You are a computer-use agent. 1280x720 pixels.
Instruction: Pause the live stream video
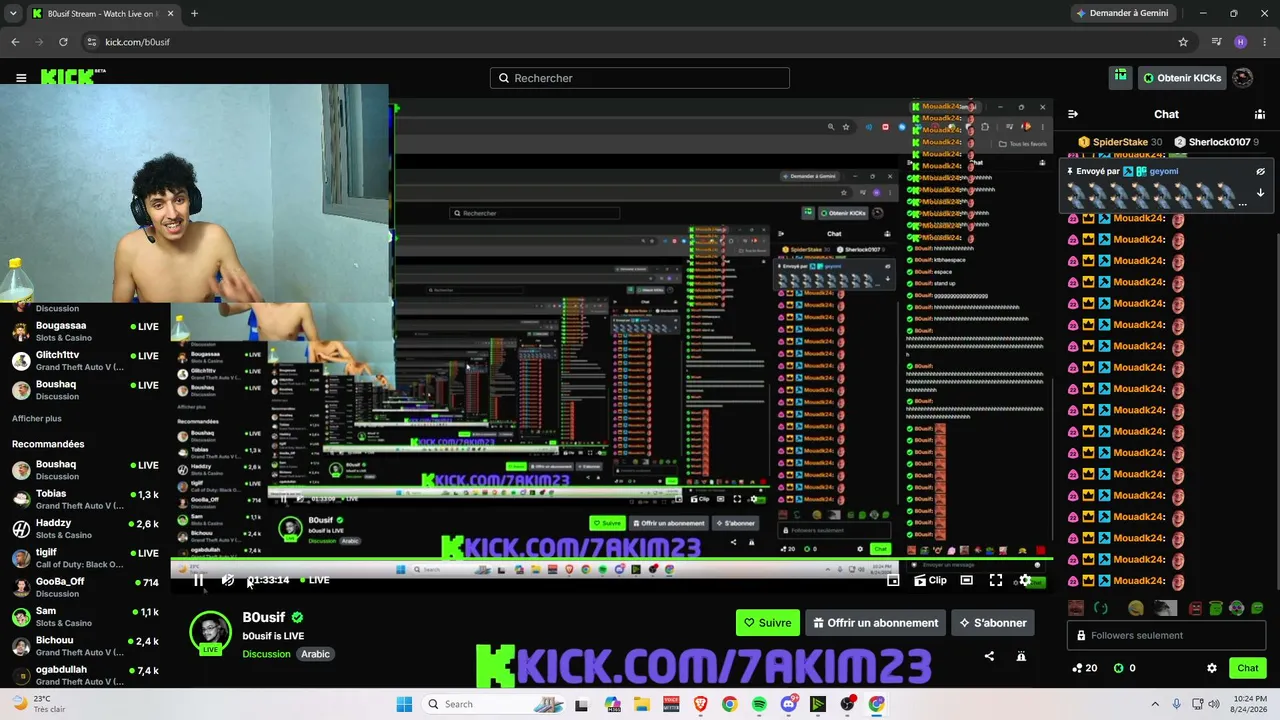198,580
